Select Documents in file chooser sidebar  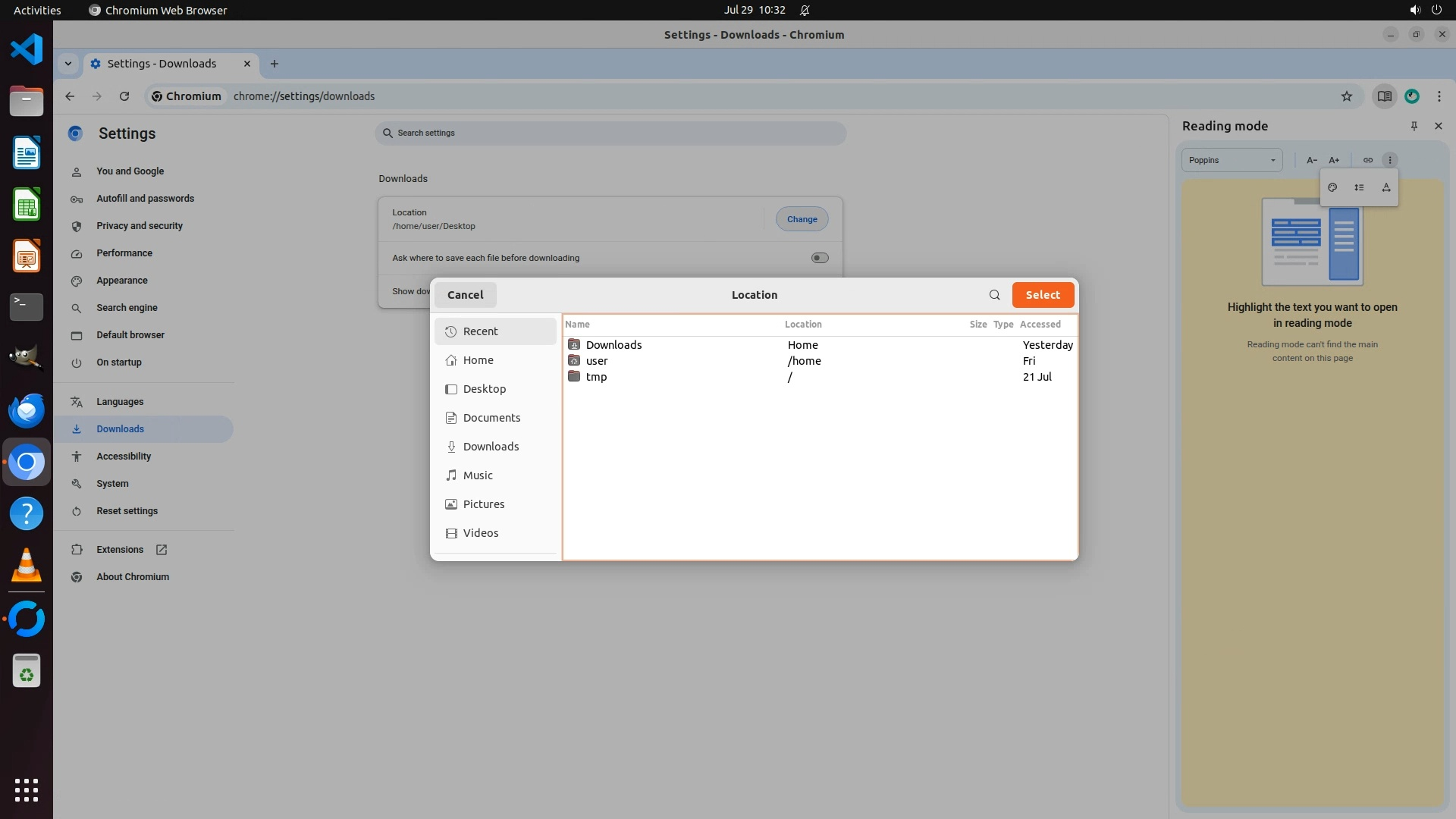pyautogui.click(x=491, y=418)
